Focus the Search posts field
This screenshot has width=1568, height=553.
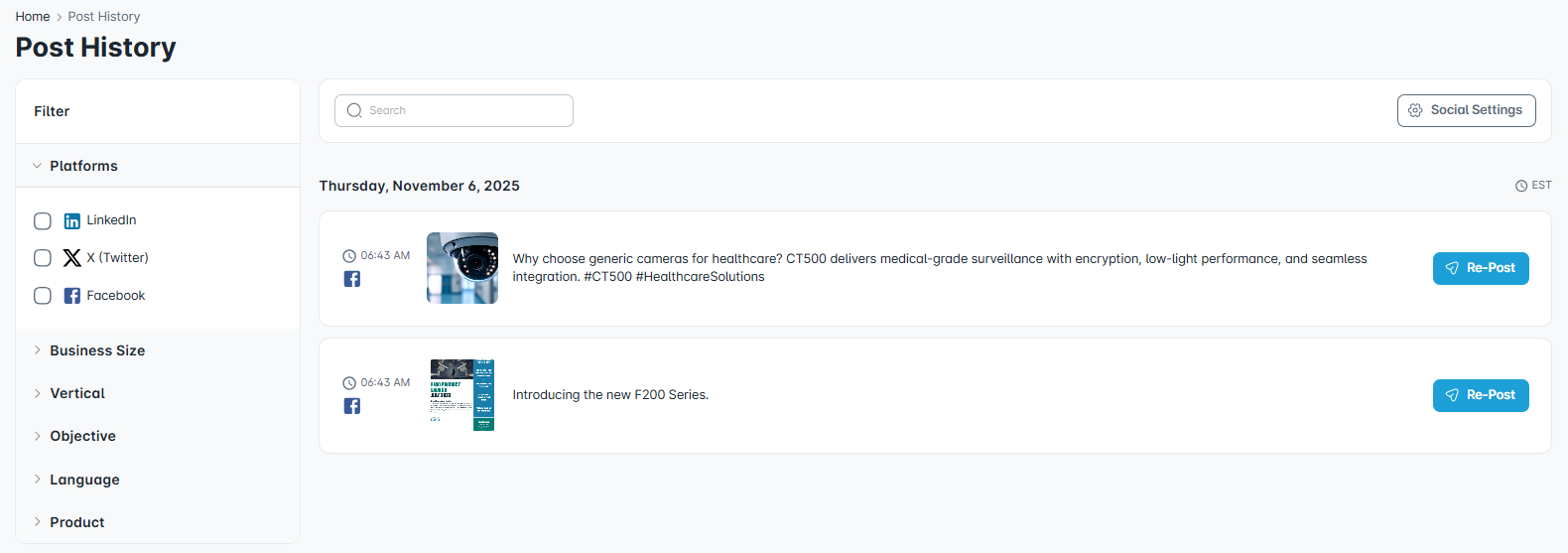pos(466,111)
